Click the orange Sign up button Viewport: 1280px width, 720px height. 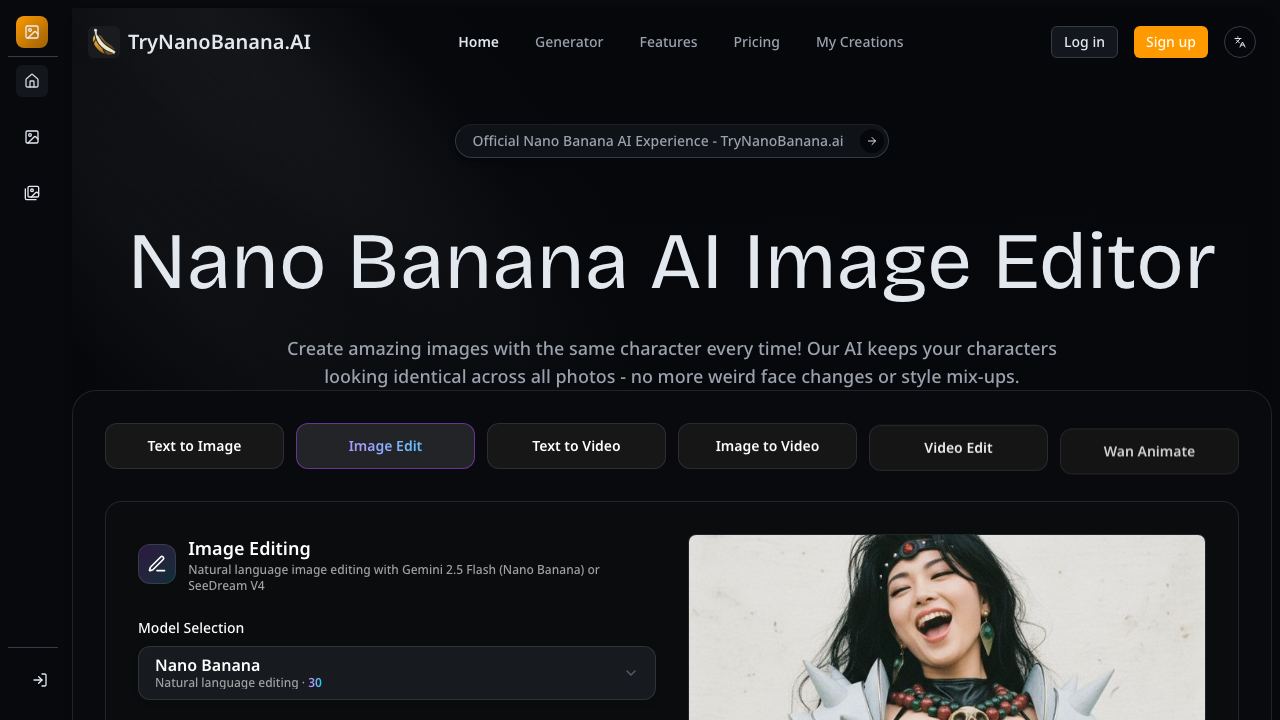tap(1171, 42)
